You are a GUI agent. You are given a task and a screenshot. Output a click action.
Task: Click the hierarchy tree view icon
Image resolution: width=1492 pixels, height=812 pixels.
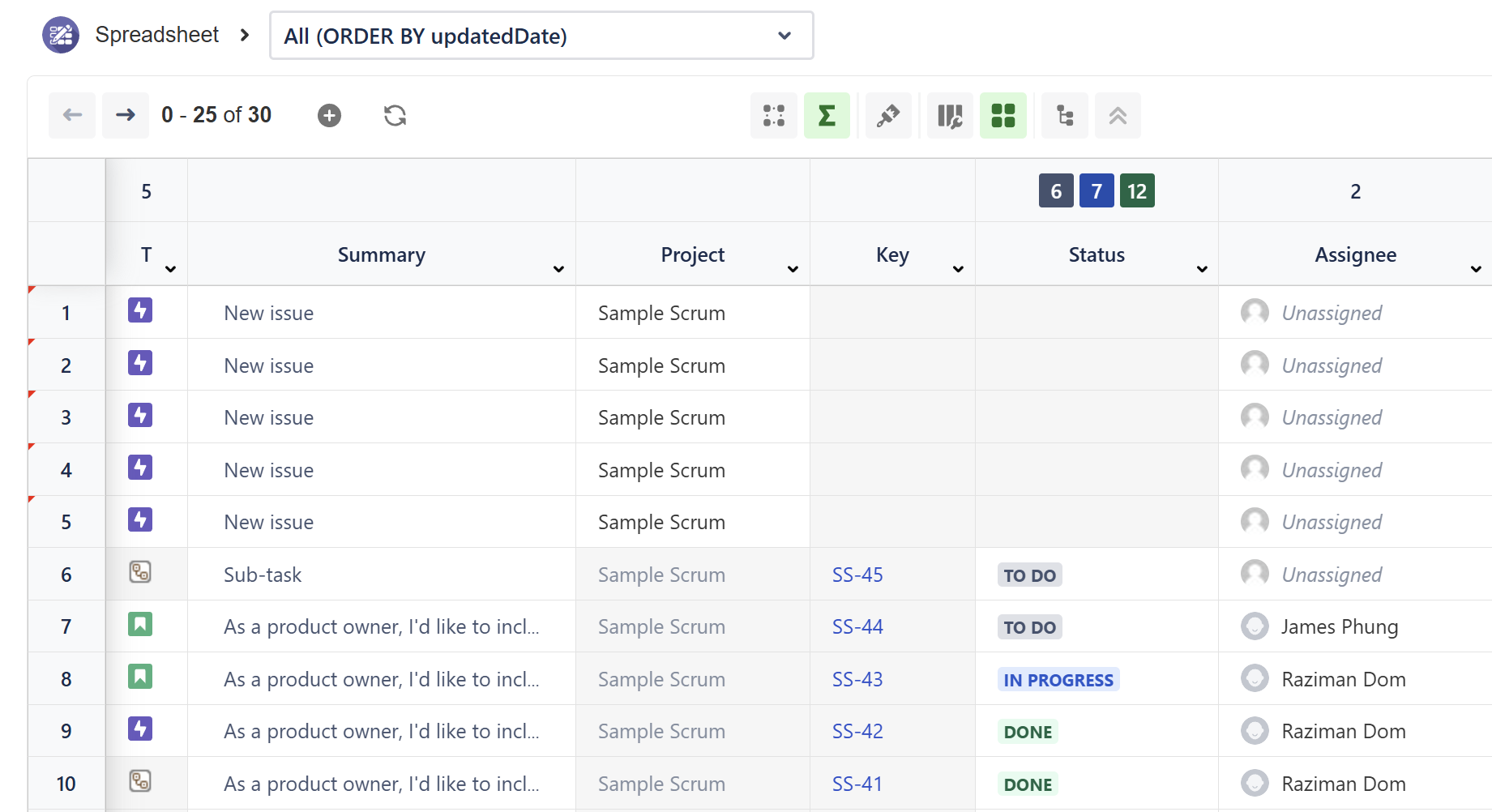click(x=1065, y=116)
